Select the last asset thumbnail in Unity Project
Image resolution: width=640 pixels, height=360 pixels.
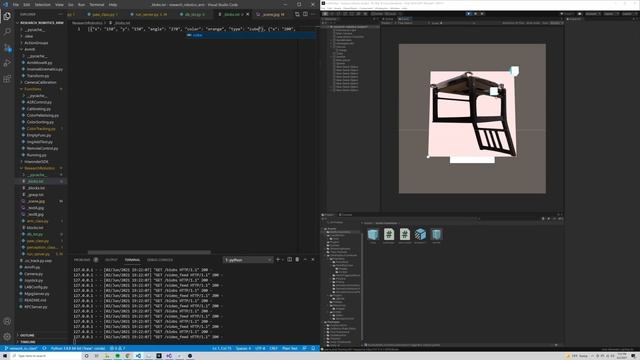[436, 236]
